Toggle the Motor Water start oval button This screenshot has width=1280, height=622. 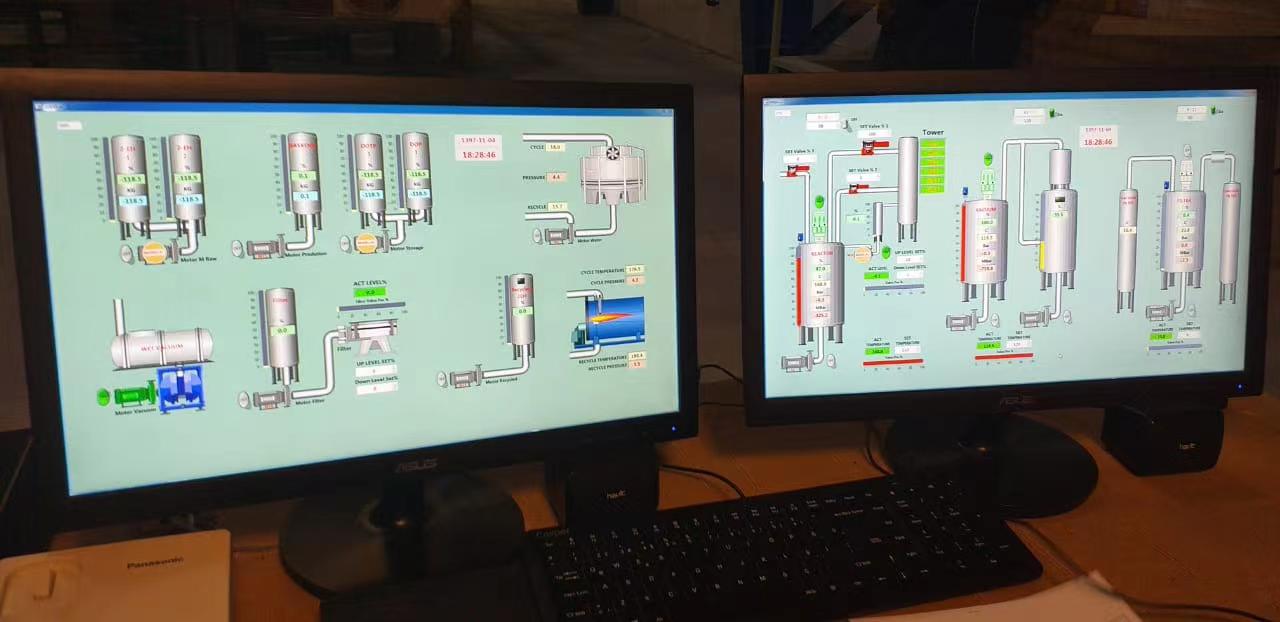[536, 235]
